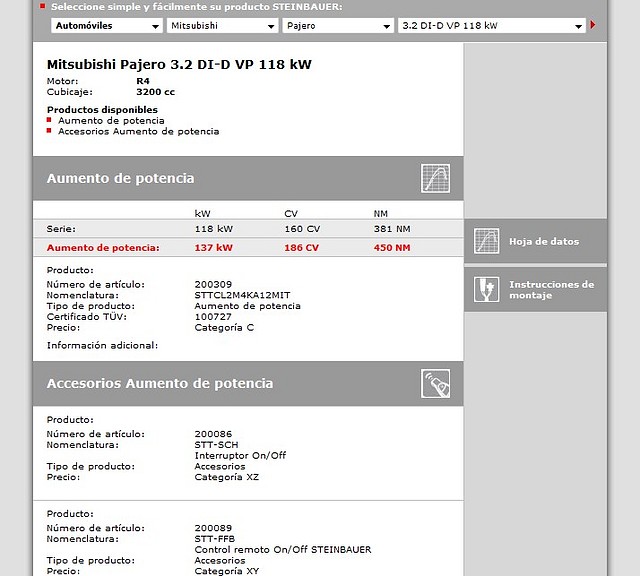Click nomenclature STT-FFB

click(x=215, y=539)
